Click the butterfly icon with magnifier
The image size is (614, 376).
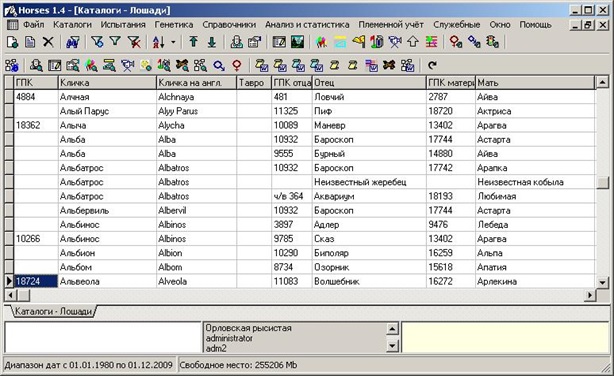click(x=182, y=65)
